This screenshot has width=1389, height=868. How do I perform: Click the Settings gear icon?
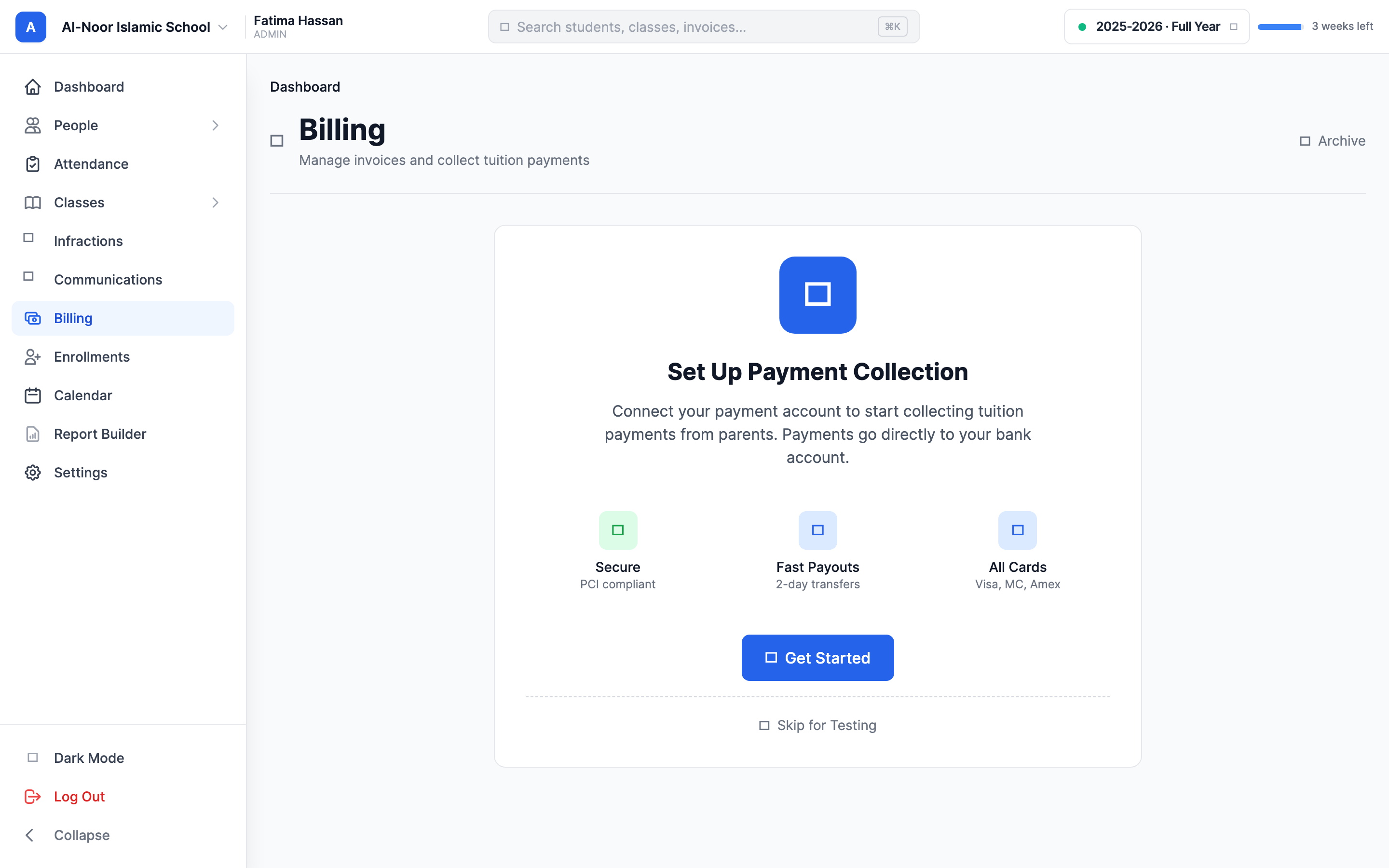point(33,473)
